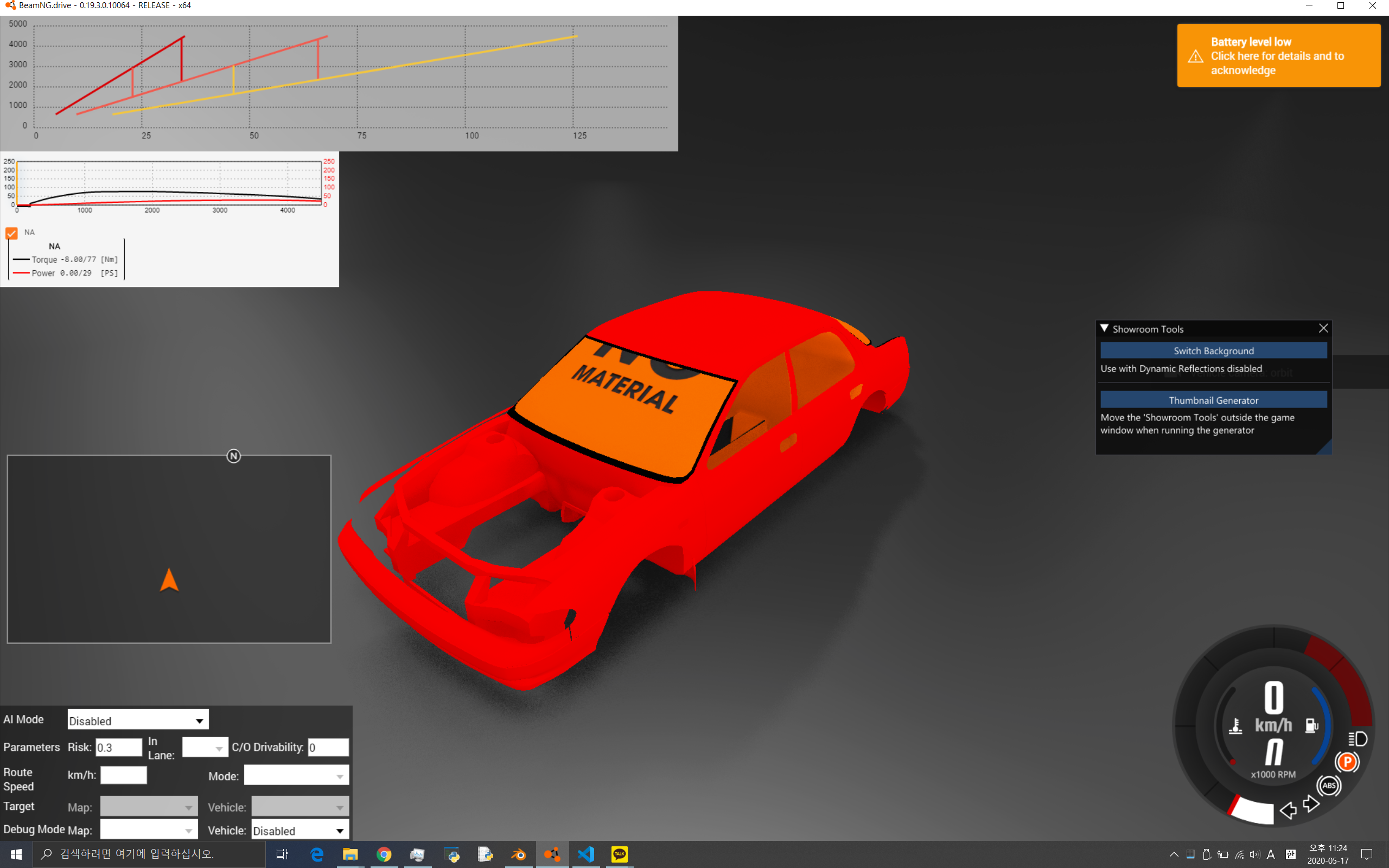Click the battery tray icon
Screen dimensions: 1389x868
(1223, 854)
